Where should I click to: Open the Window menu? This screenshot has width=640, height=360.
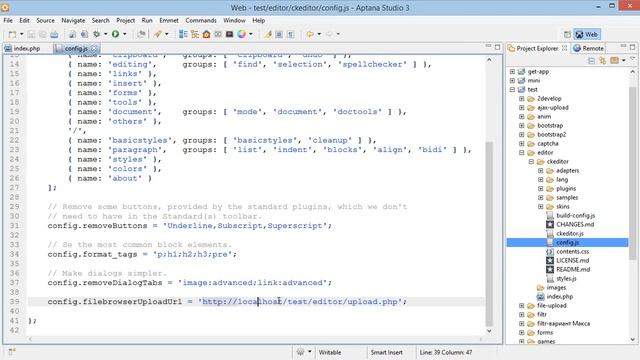pyautogui.click(x=234, y=20)
